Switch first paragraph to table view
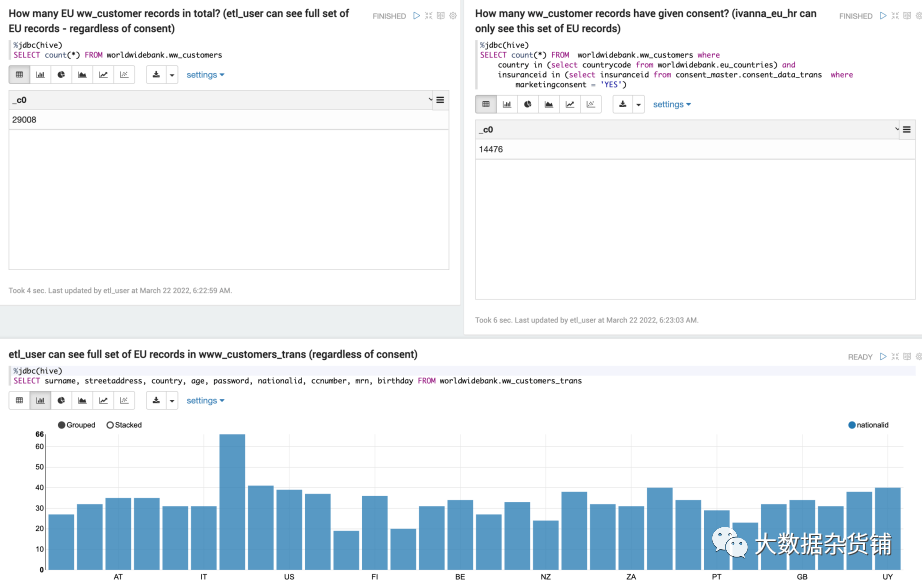Image resolution: width=922 pixels, height=585 pixels. [x=19, y=75]
